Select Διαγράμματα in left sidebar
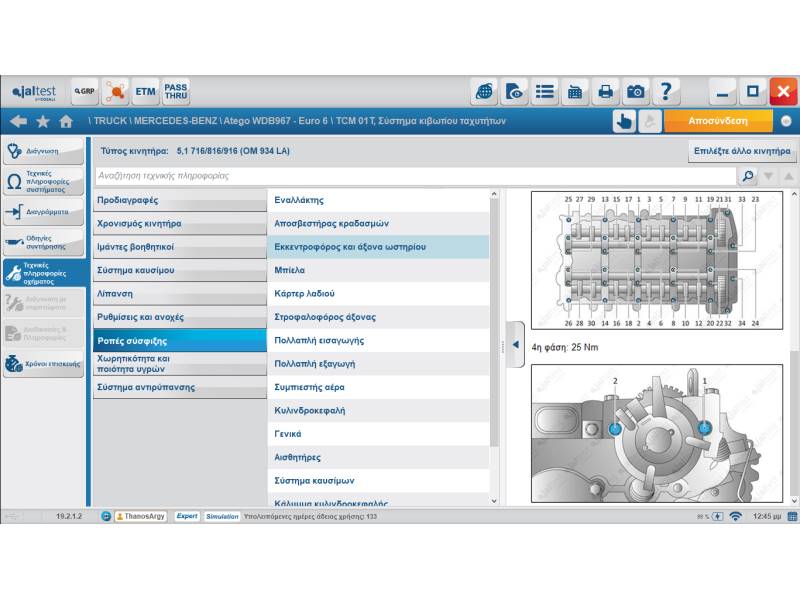The width and height of the screenshot is (800, 600). point(43,212)
